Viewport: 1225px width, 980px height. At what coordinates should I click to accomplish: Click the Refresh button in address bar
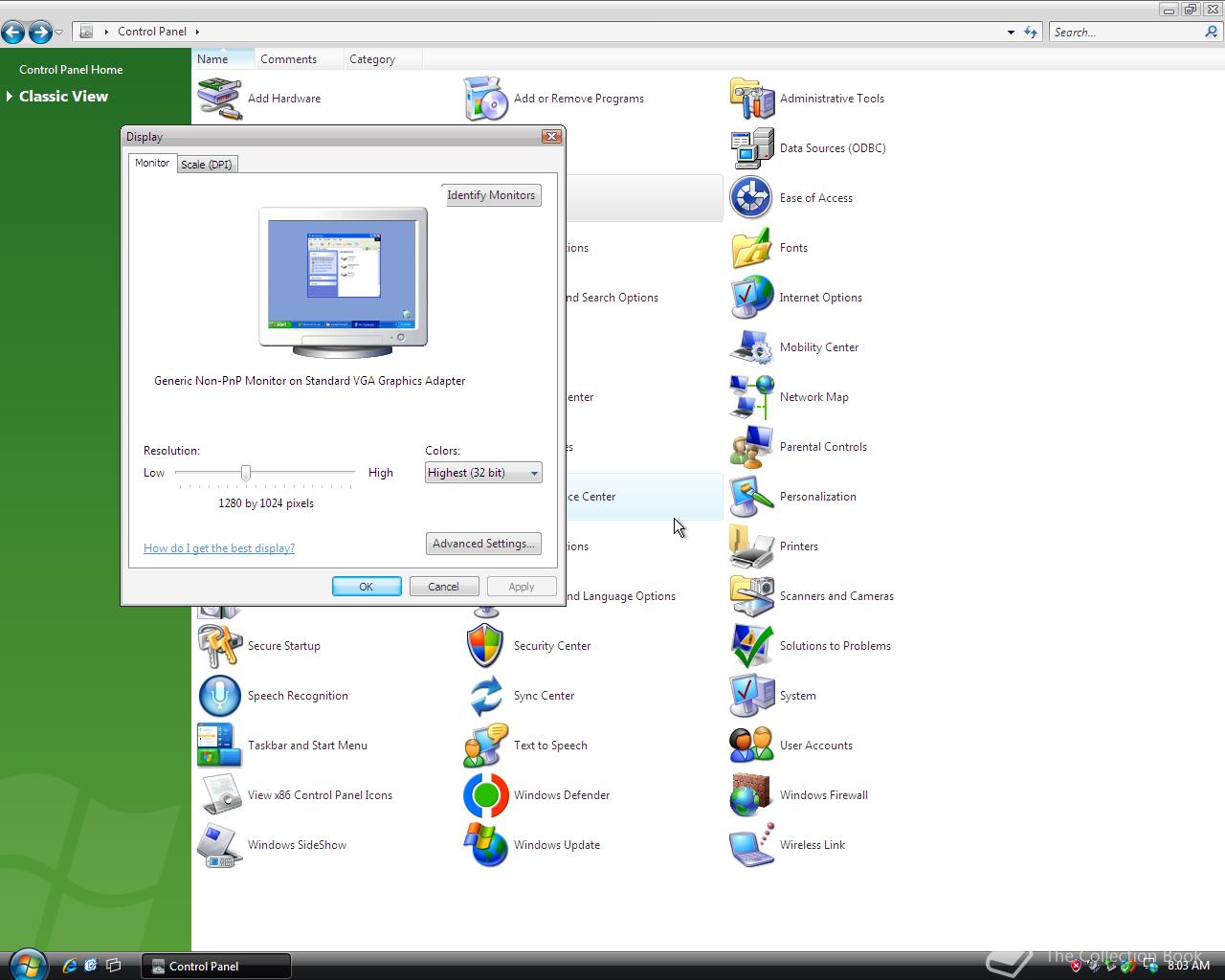click(x=1031, y=33)
